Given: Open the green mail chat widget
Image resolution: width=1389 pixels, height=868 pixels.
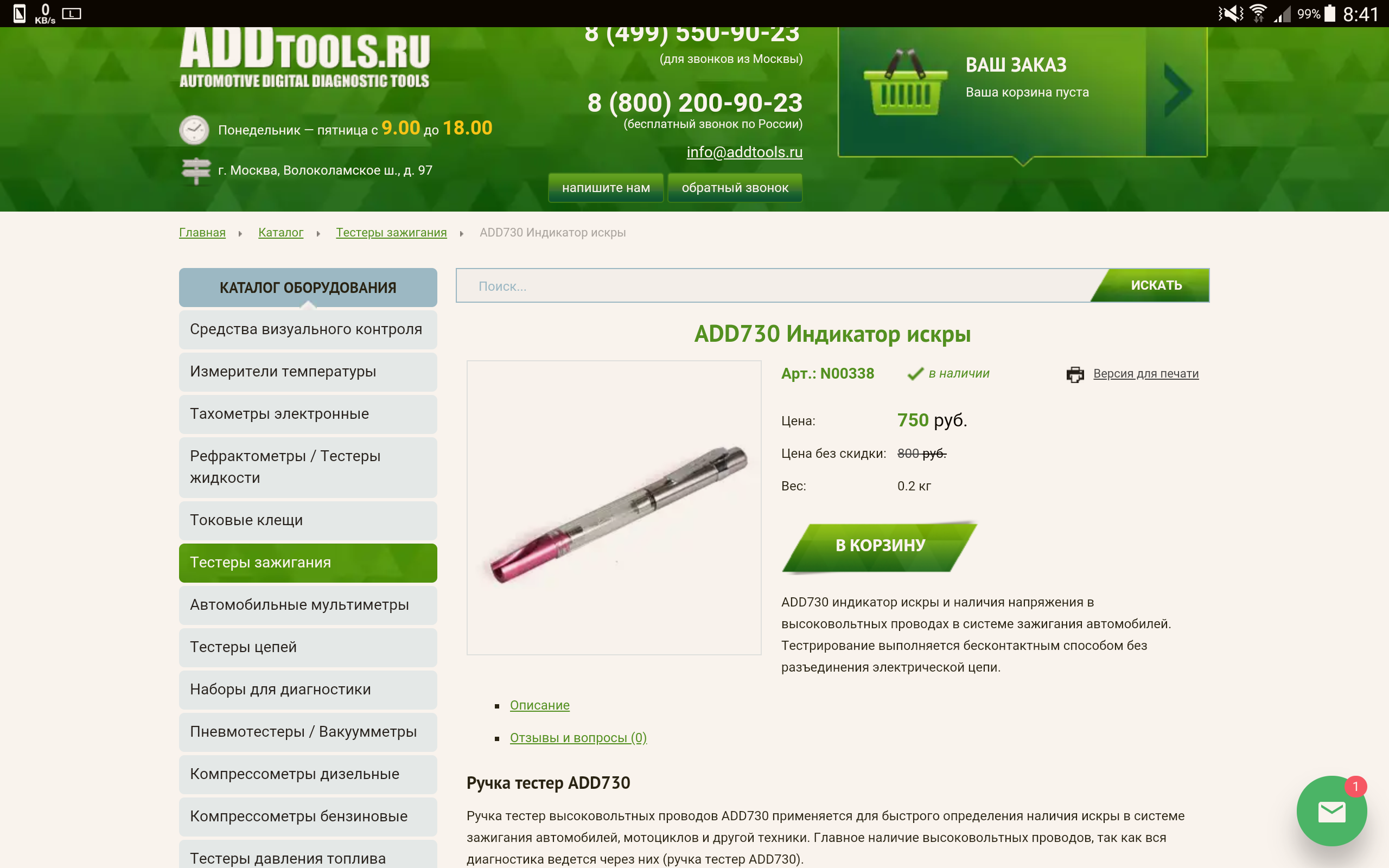Looking at the screenshot, I should tap(1331, 810).
